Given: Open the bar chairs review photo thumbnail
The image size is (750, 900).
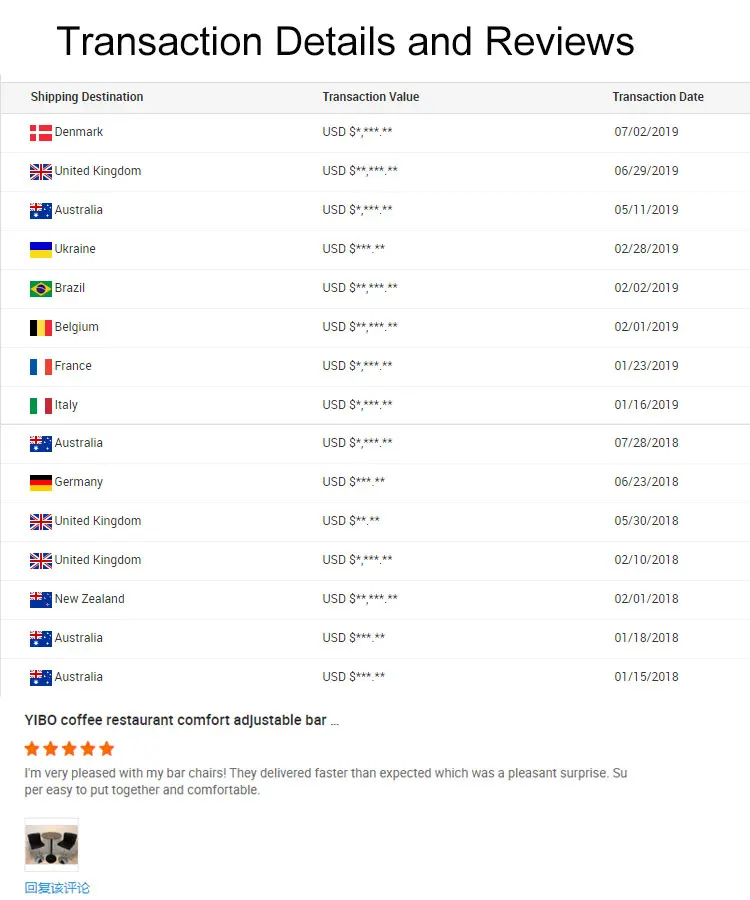Looking at the screenshot, I should click(52, 845).
